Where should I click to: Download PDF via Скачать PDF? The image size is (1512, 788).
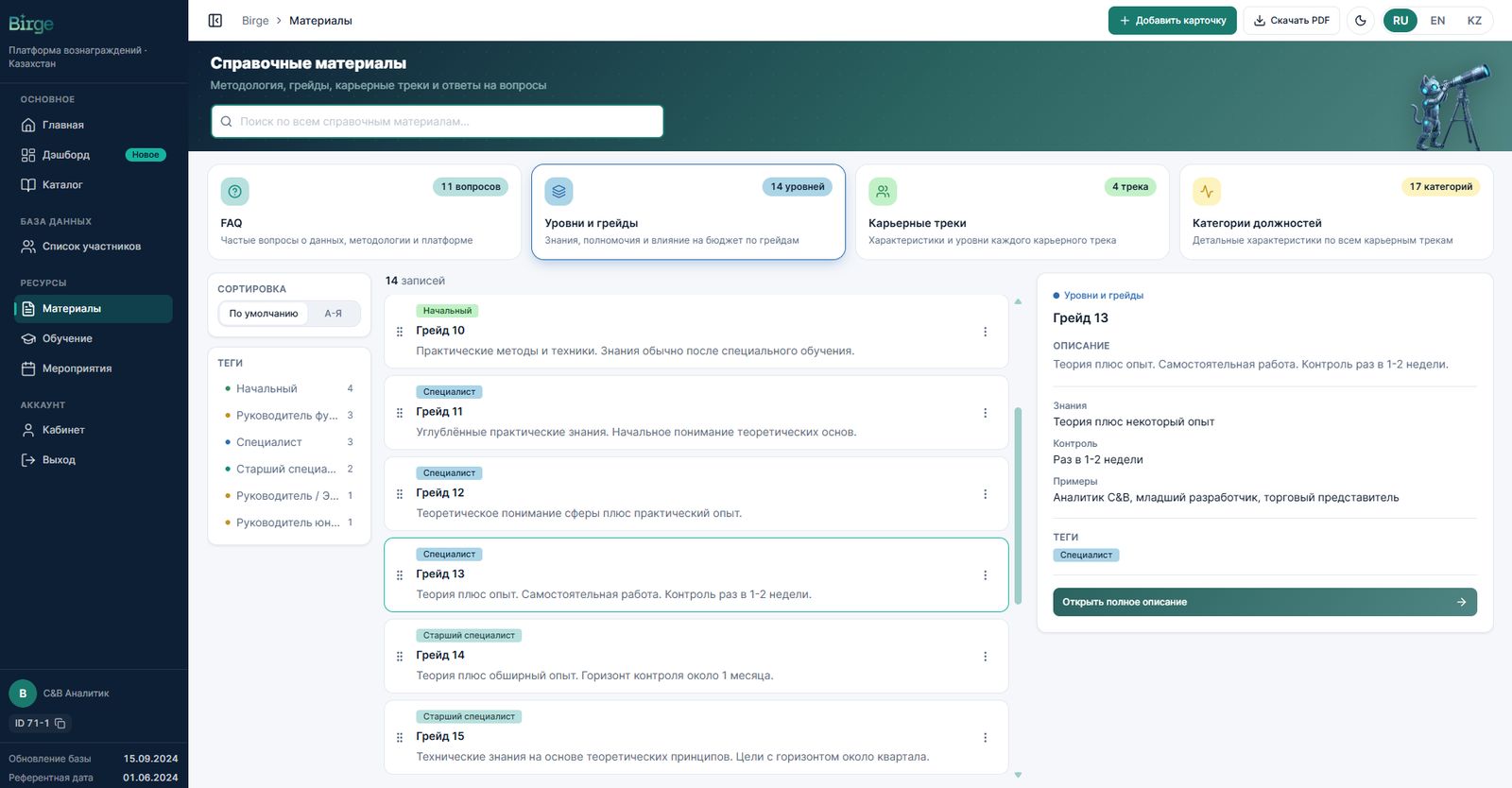1291,20
